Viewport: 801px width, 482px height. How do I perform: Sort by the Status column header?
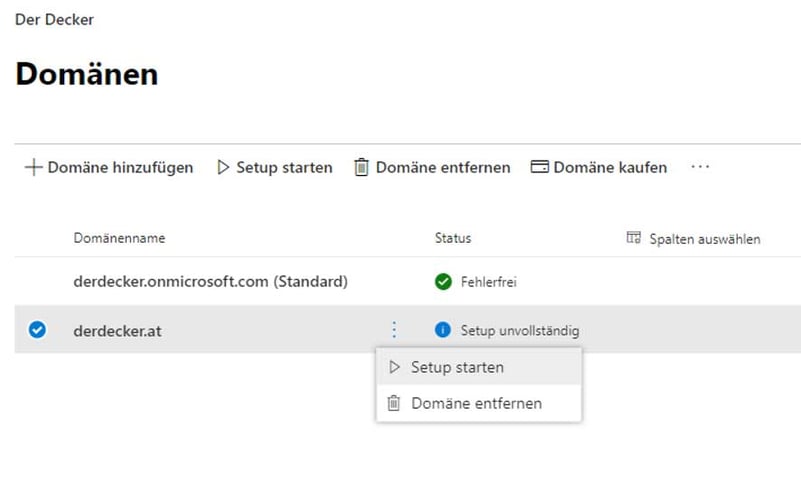[453, 238]
